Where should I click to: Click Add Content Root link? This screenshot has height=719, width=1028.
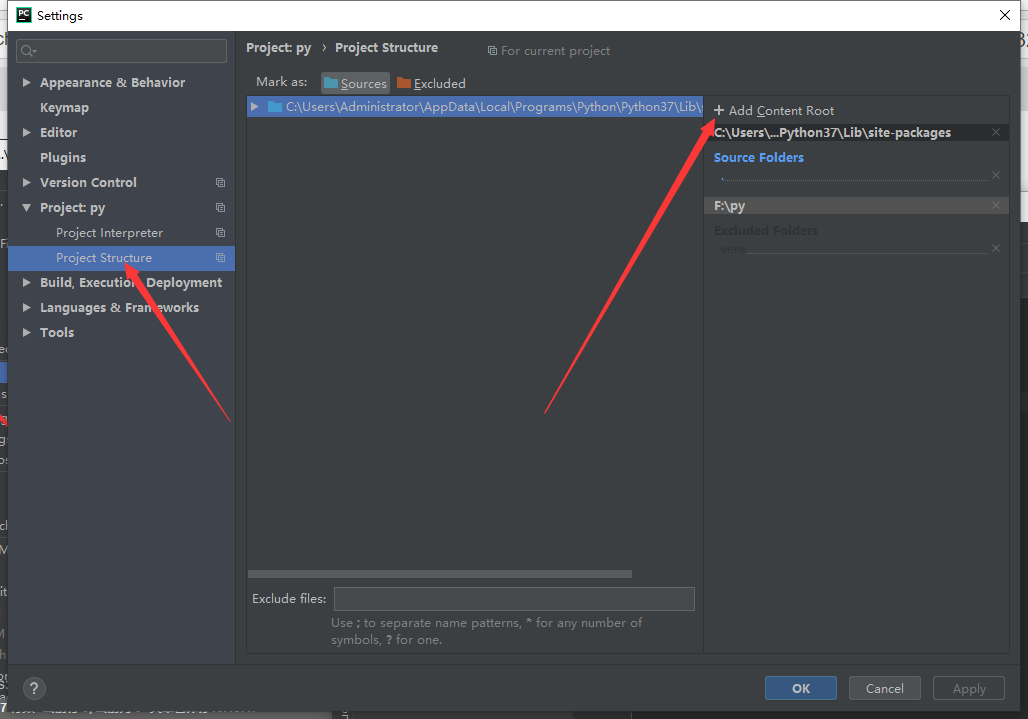[x=774, y=110]
